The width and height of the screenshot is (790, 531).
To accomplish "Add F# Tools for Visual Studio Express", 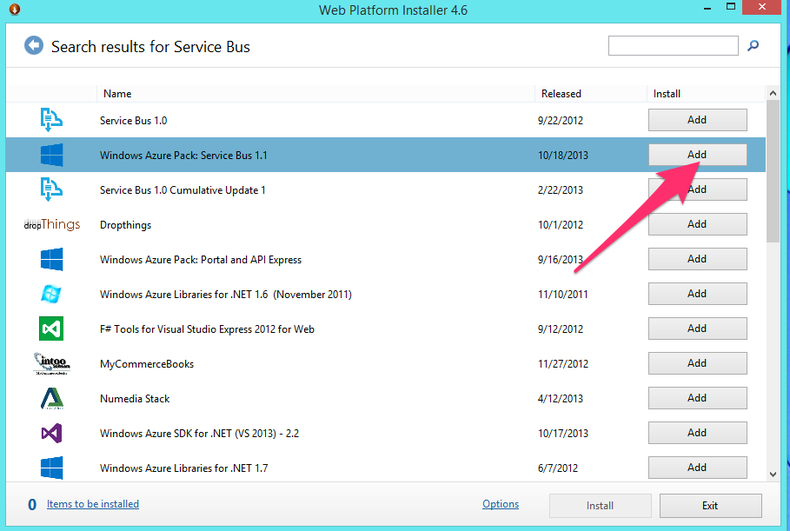I will coord(697,328).
